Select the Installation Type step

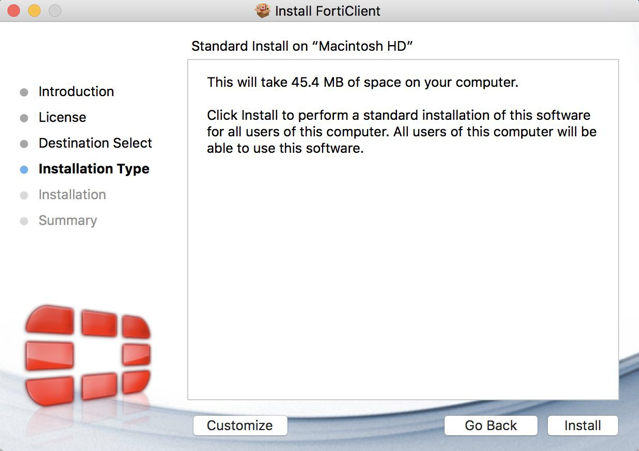[x=94, y=169]
